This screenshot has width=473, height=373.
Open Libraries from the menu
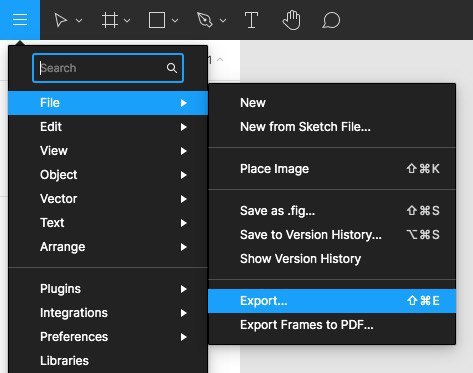[x=108, y=361]
